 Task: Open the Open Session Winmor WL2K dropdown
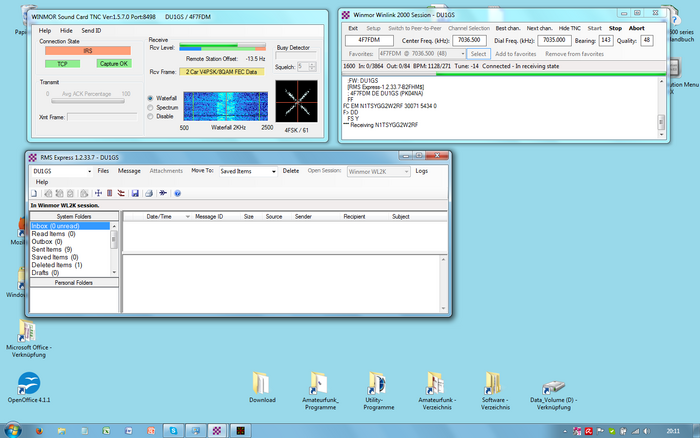pyautogui.click(x=406, y=171)
